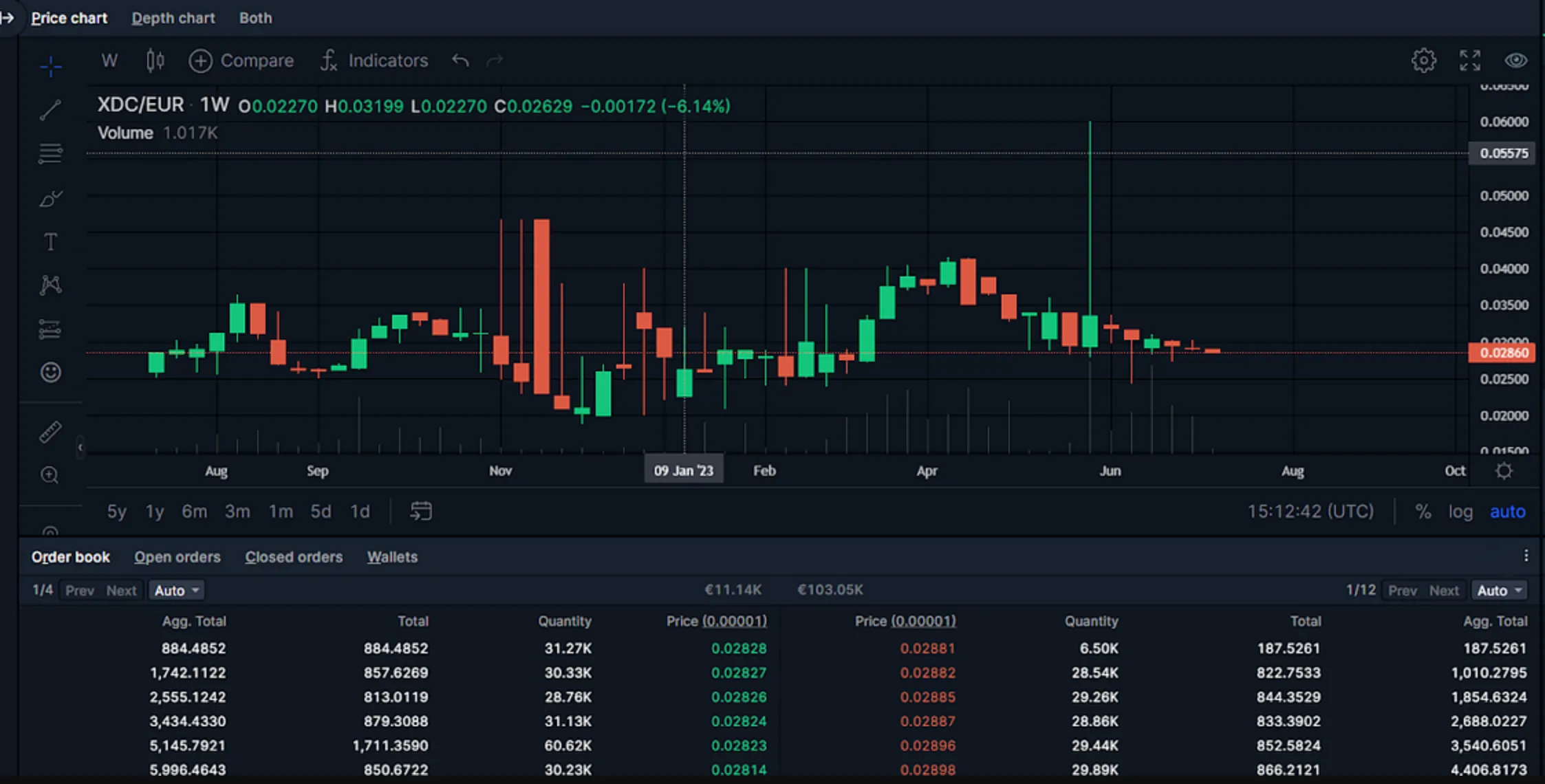The image size is (1545, 784).
Task: Toggle percent scale mode
Action: (x=1423, y=512)
